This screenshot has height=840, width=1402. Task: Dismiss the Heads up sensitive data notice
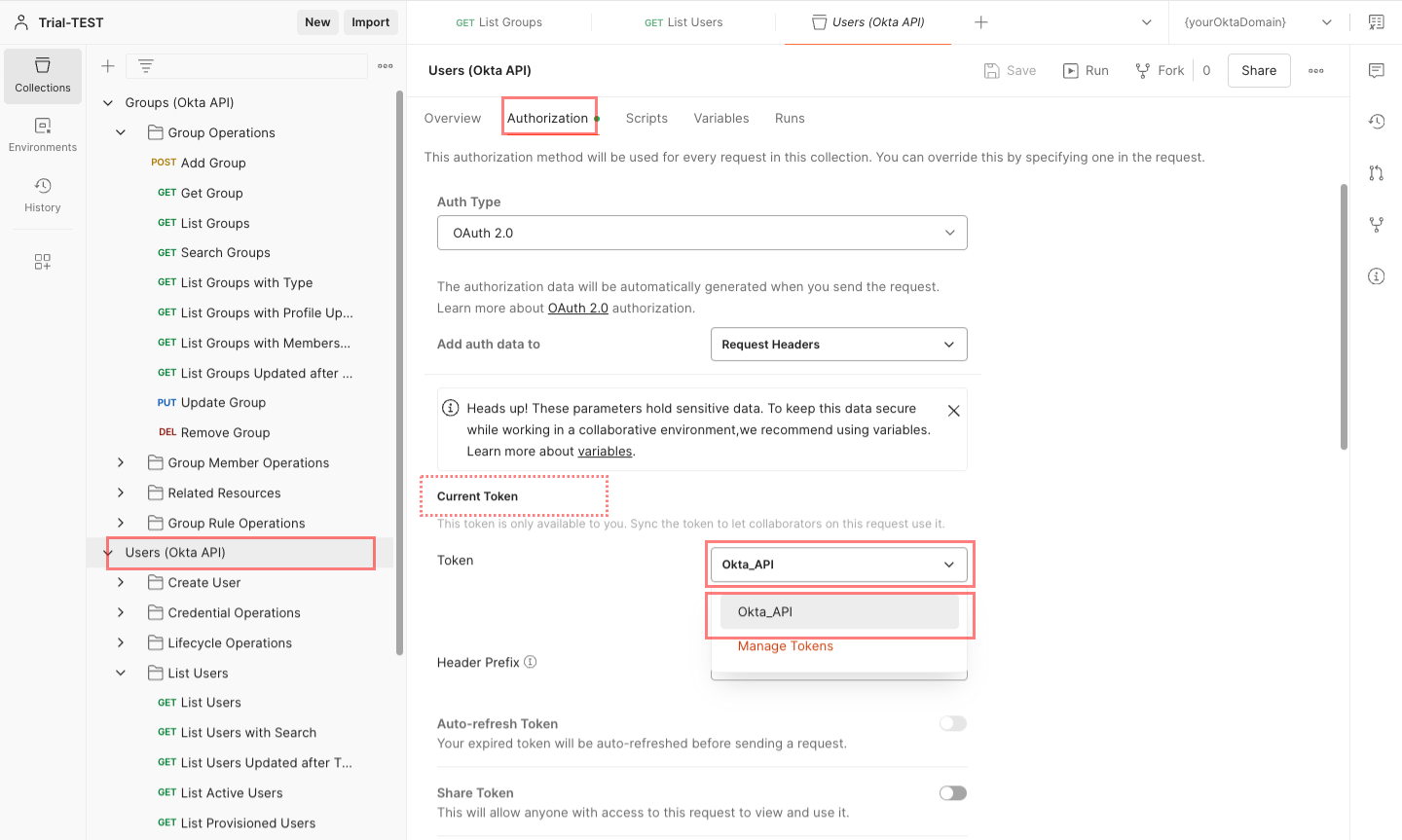coord(953,411)
